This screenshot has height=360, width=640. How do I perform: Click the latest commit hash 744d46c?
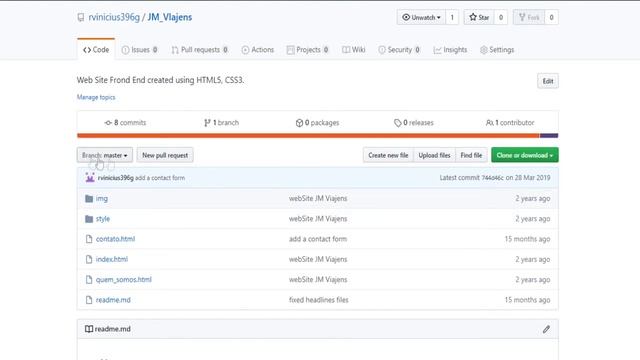(x=493, y=178)
